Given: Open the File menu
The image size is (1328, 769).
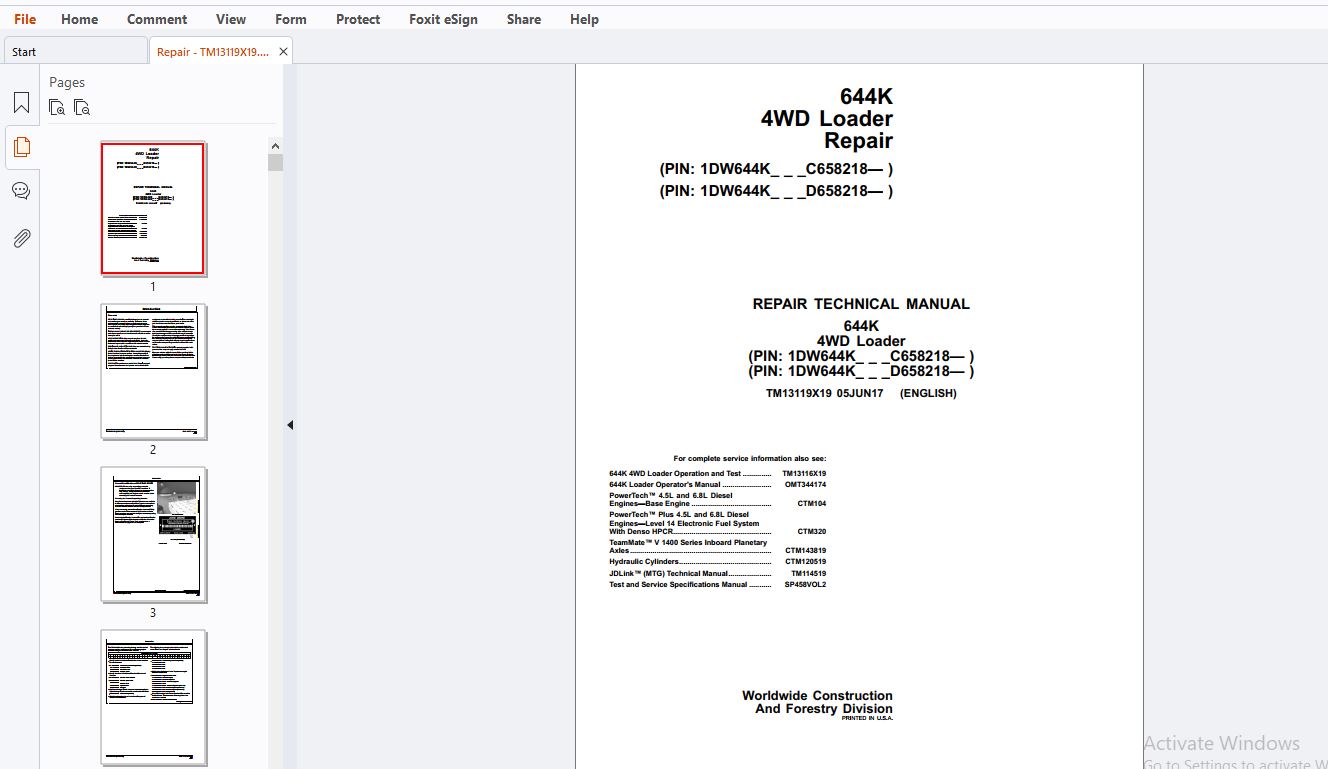Looking at the screenshot, I should [25, 19].
